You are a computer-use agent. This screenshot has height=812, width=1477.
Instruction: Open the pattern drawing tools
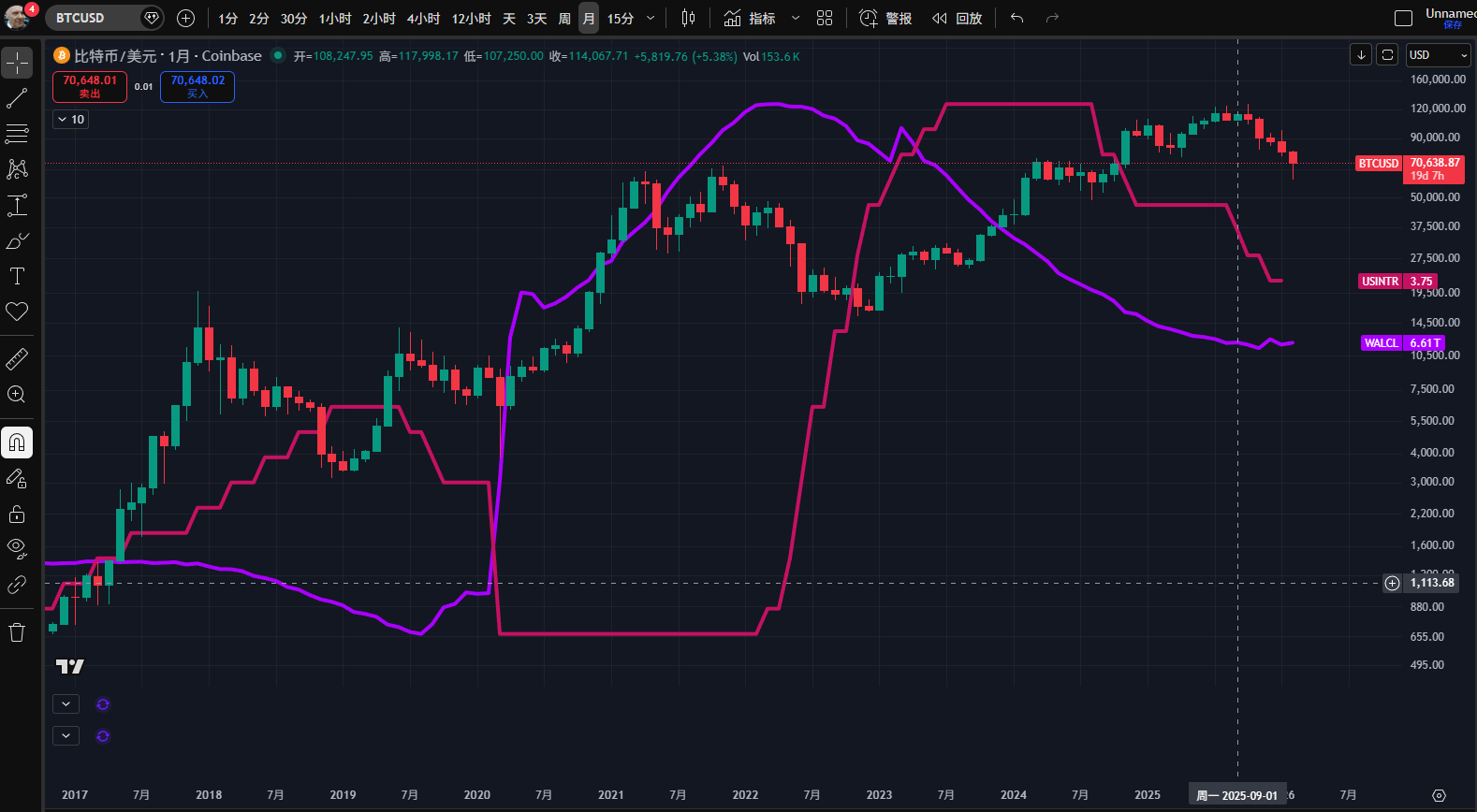tap(17, 169)
